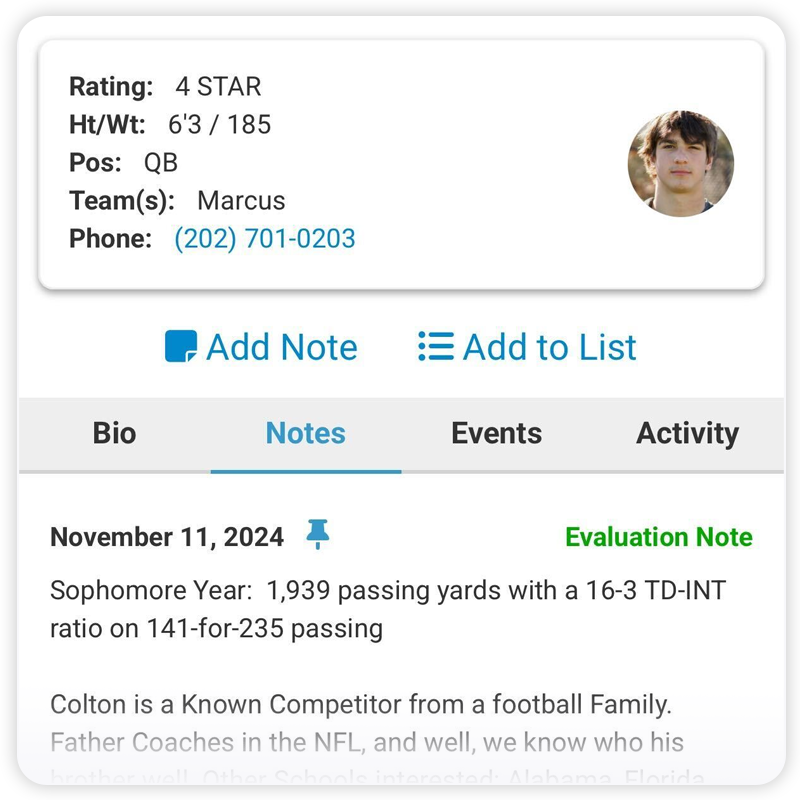Image resolution: width=800 pixels, height=800 pixels.
Task: Select the Ht/Wt value 6'3 / 185
Action: click(219, 125)
